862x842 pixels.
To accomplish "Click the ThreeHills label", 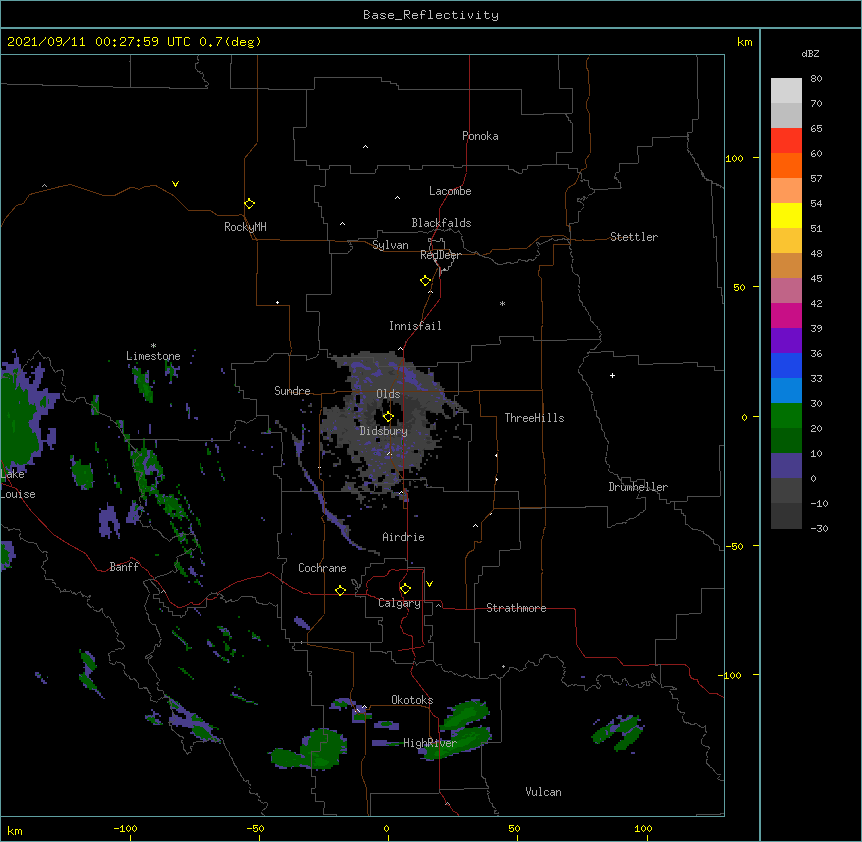I will point(534,418).
